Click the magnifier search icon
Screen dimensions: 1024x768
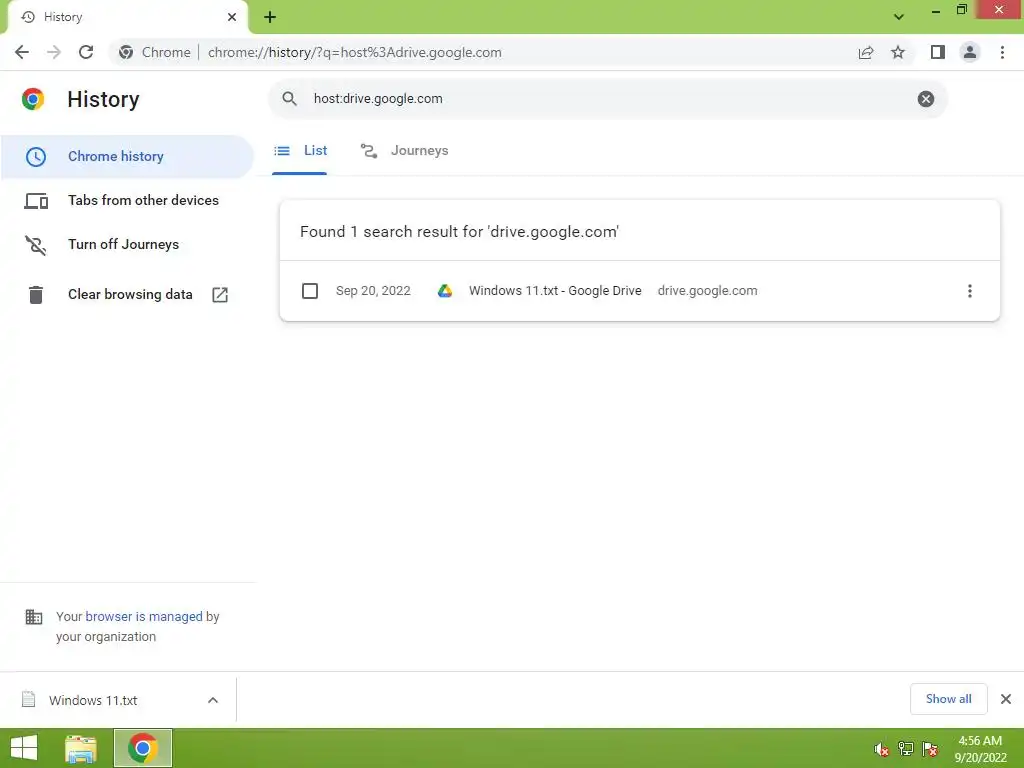pyautogui.click(x=289, y=99)
